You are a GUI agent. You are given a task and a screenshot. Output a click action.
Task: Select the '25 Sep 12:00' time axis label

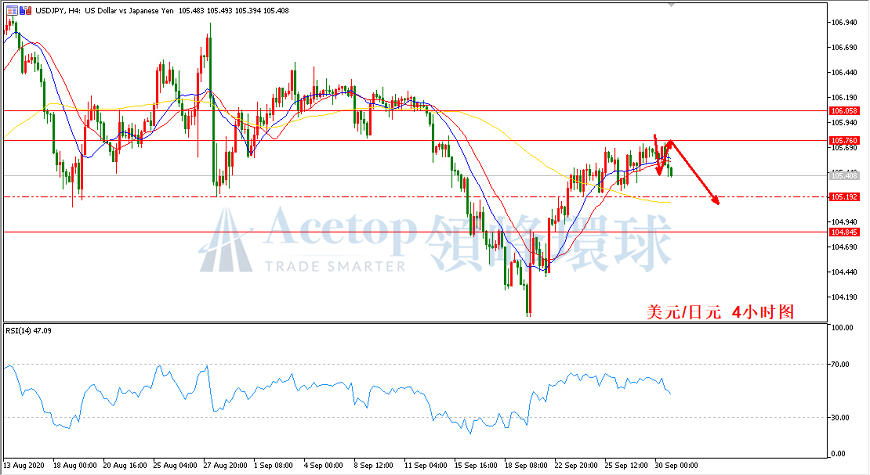626,465
